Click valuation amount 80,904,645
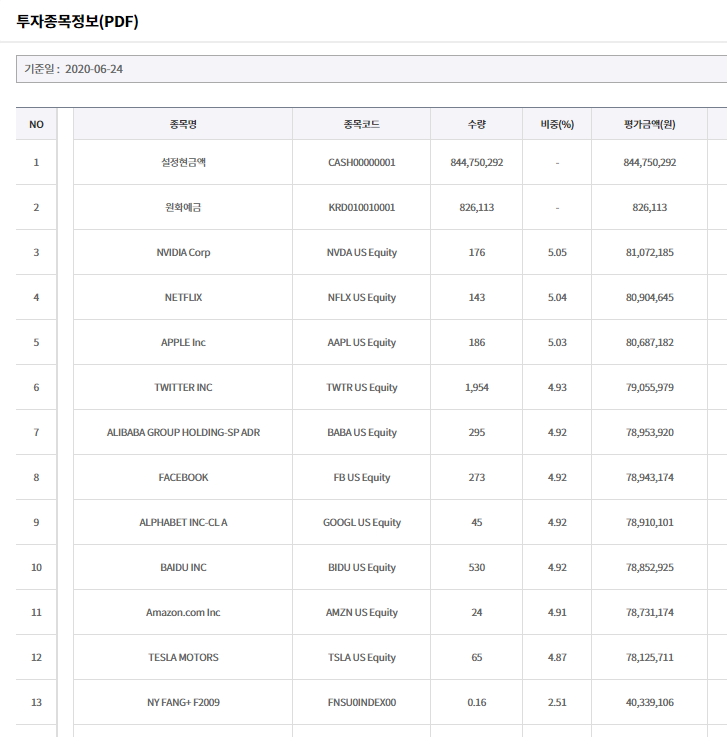Screen dimensions: 727x737 [649, 298]
